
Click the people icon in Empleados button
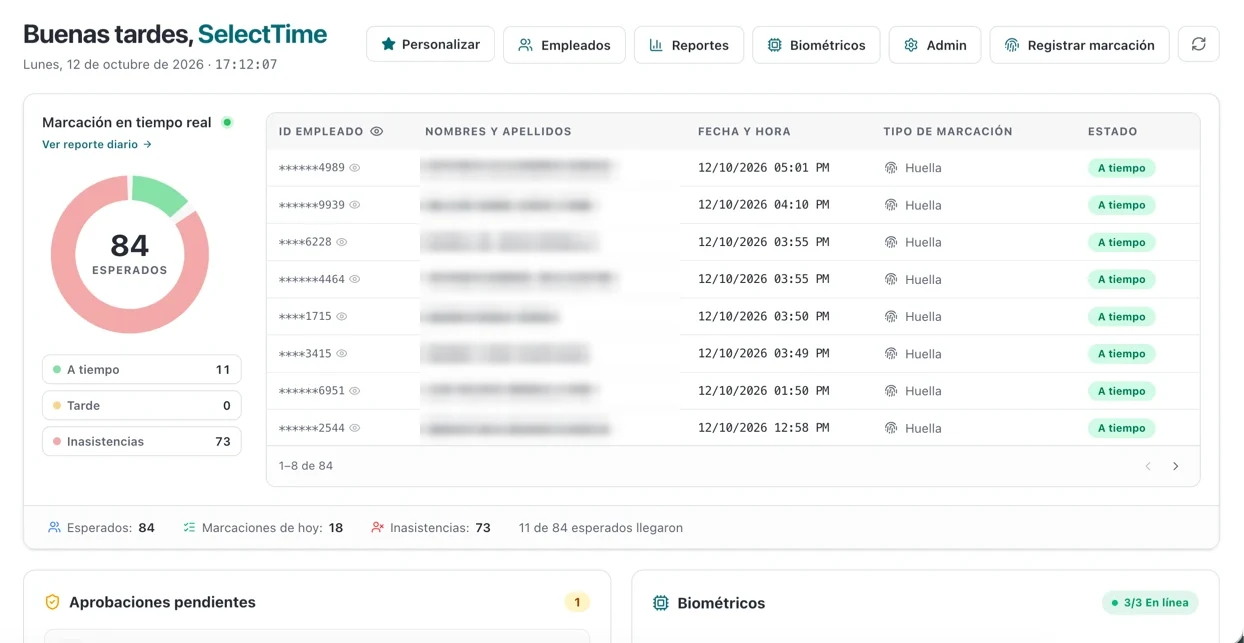pyautogui.click(x=525, y=45)
